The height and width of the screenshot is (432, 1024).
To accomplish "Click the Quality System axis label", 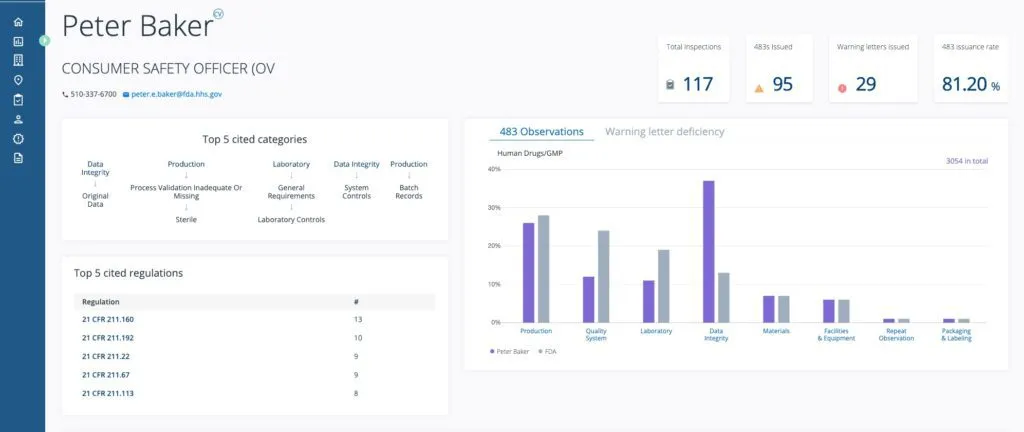I will point(596,335).
